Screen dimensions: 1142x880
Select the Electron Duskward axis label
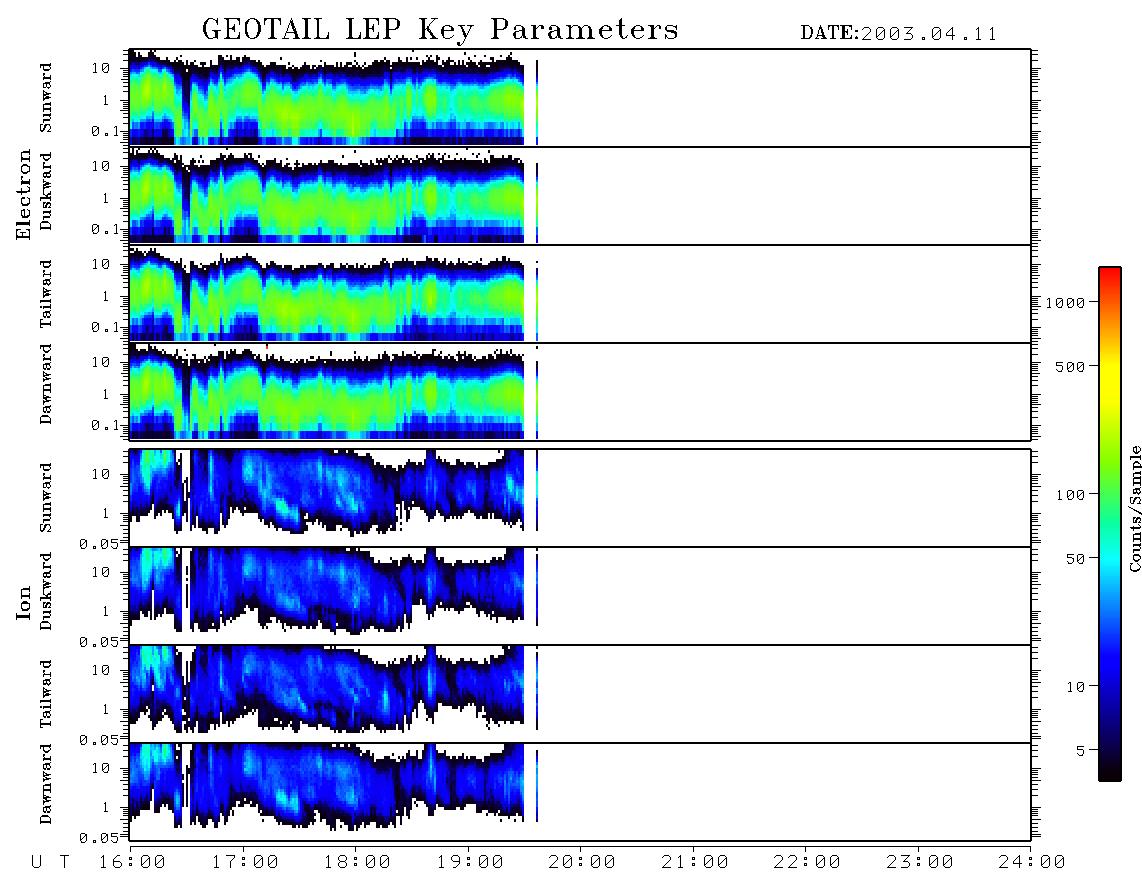[x=46, y=192]
